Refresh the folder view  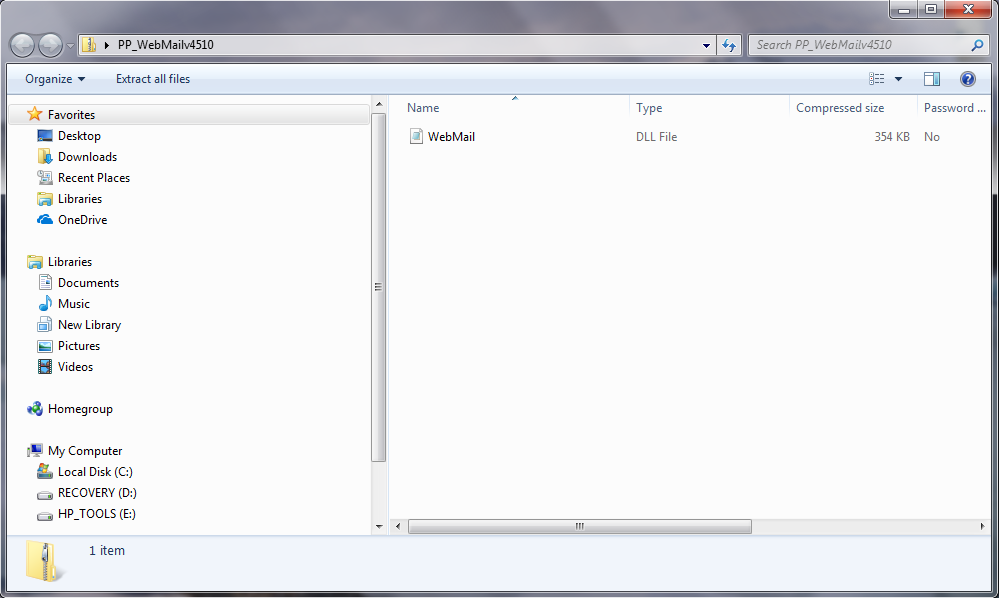click(729, 45)
